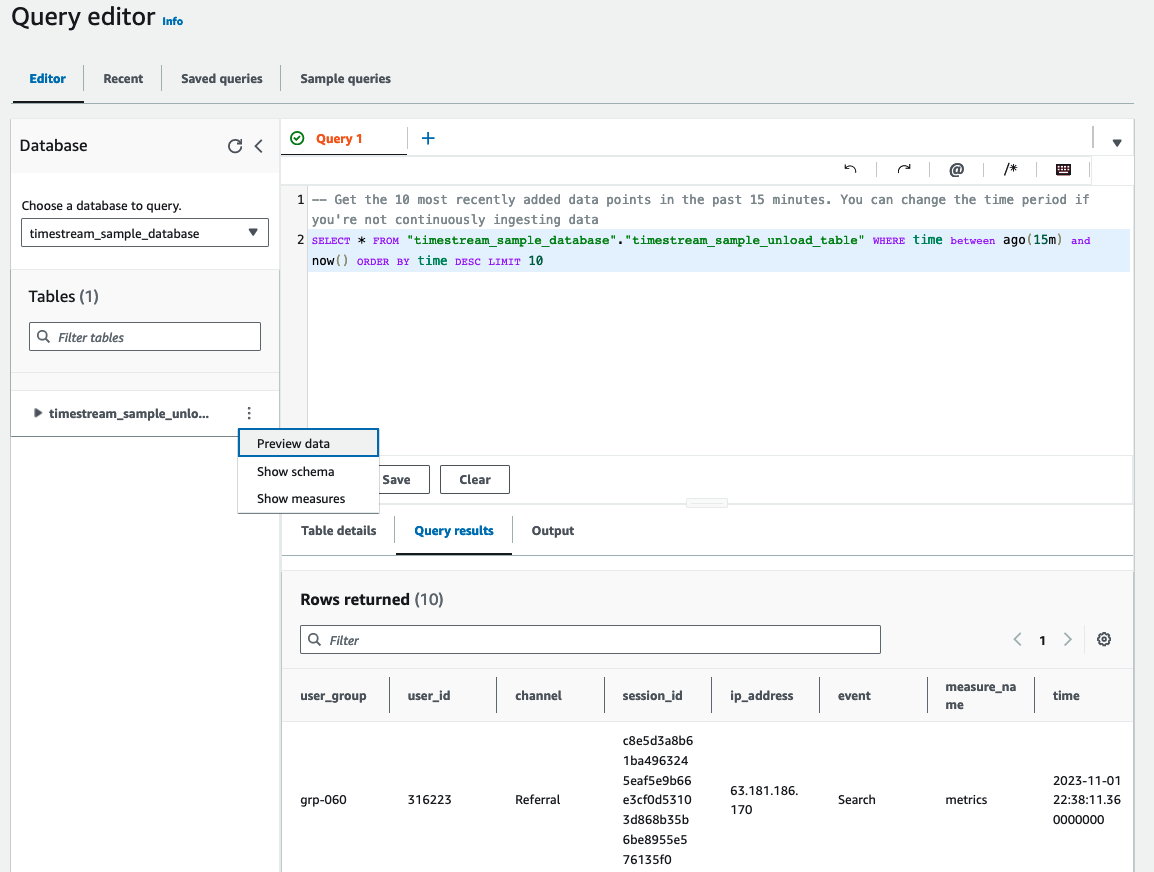Click the undo icon in editor toolbar
The width and height of the screenshot is (1154, 872).
851,170
